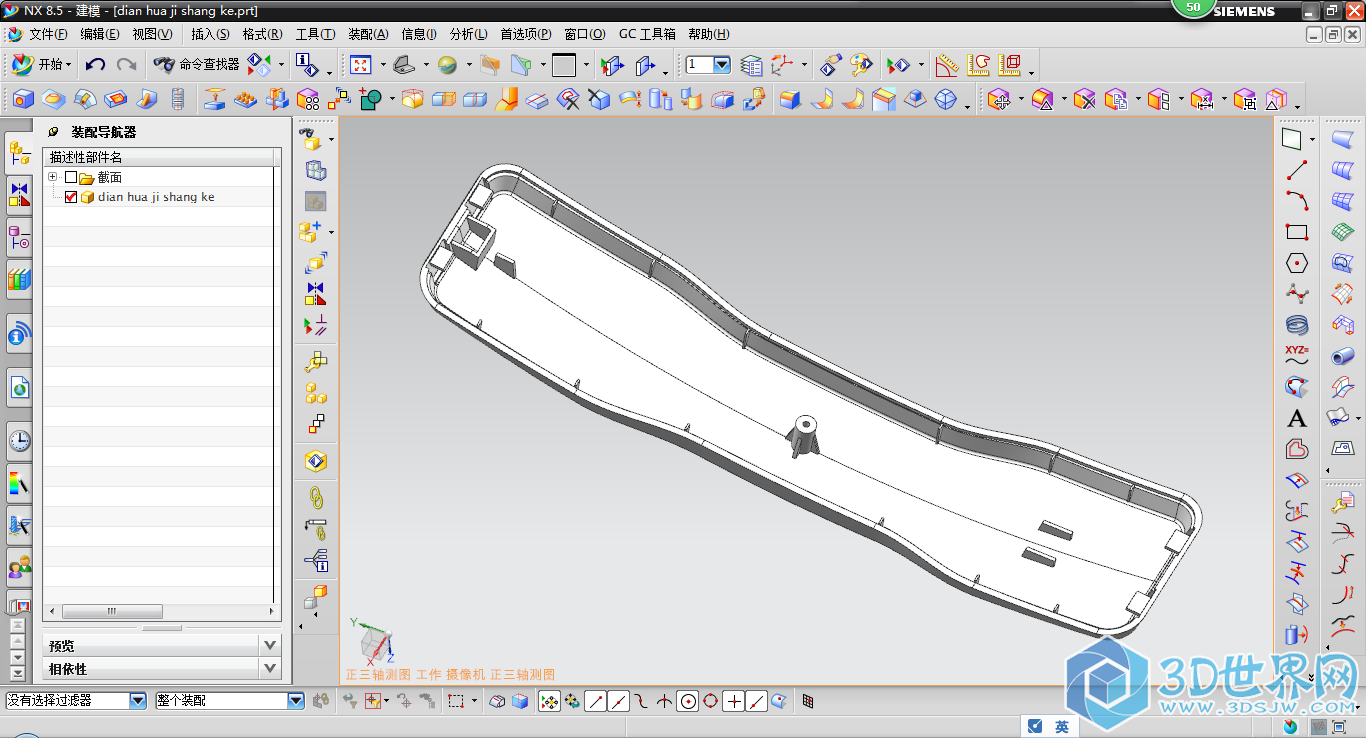Open the rendering style dropdown arrow

click(469, 66)
